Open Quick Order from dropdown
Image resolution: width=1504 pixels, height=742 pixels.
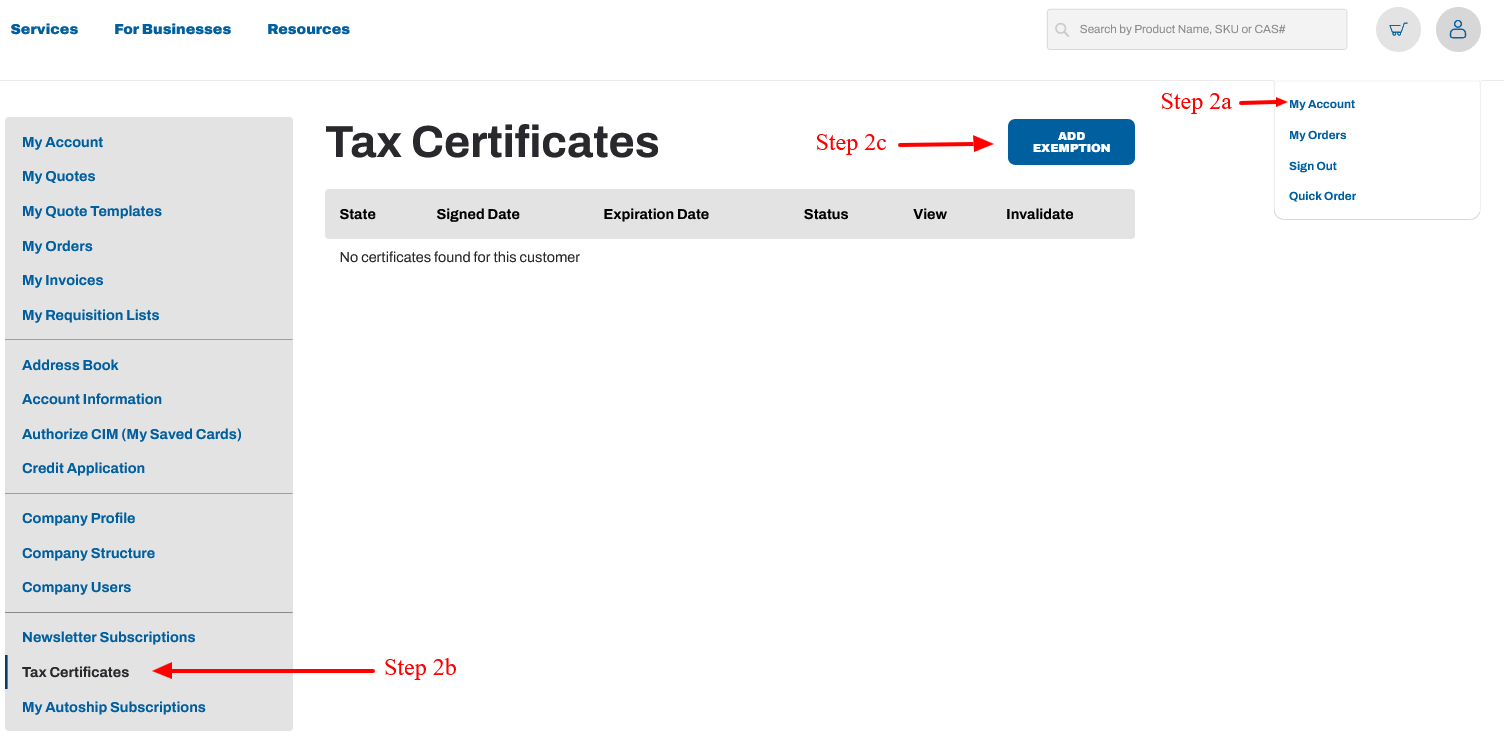1322,196
